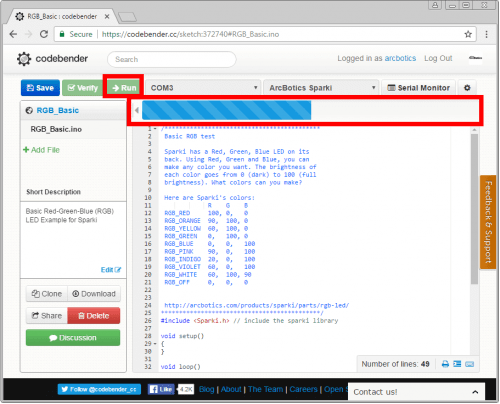Bookmark this page with the star icon
Image resolution: width=500 pixels, height=404 pixels.
(x=468, y=34)
